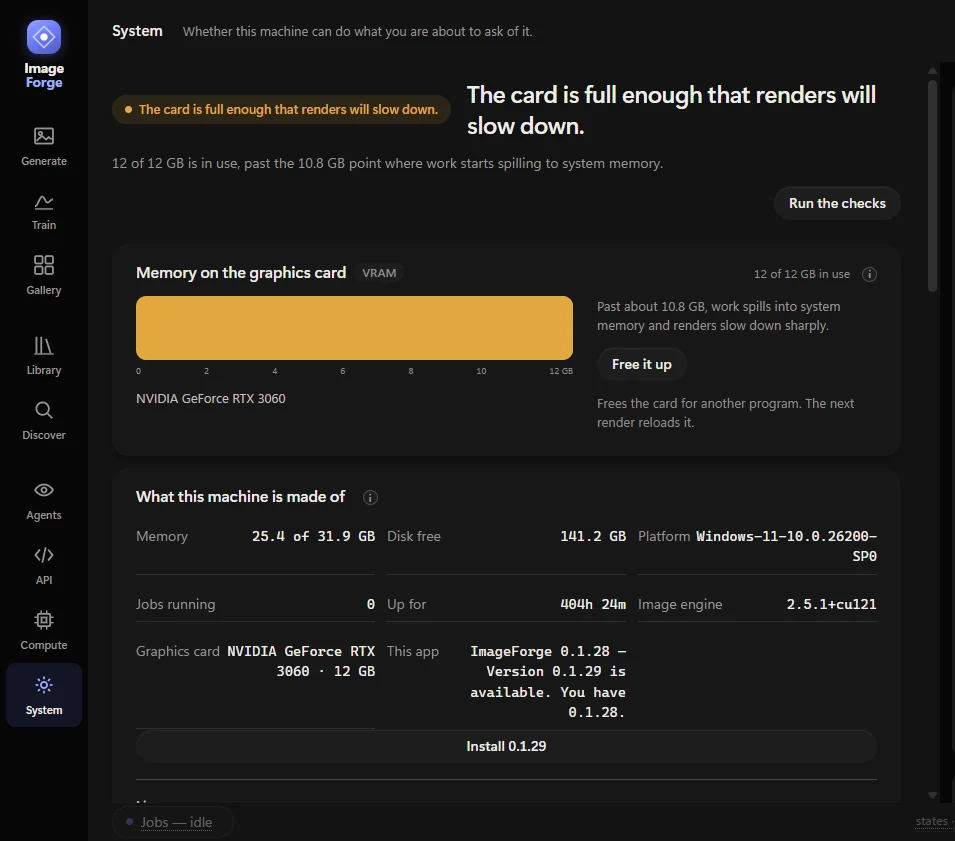Open the Library books icon
The width and height of the screenshot is (955, 841).
click(x=44, y=346)
